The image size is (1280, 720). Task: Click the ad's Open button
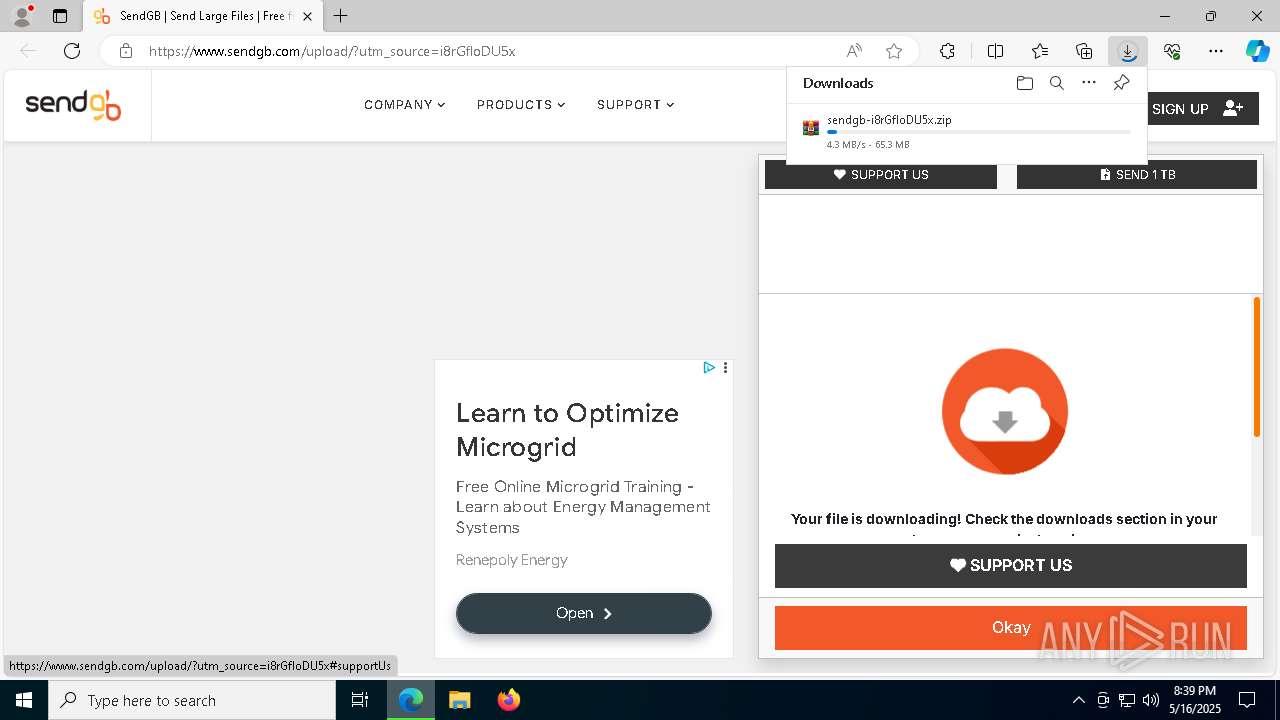click(584, 613)
